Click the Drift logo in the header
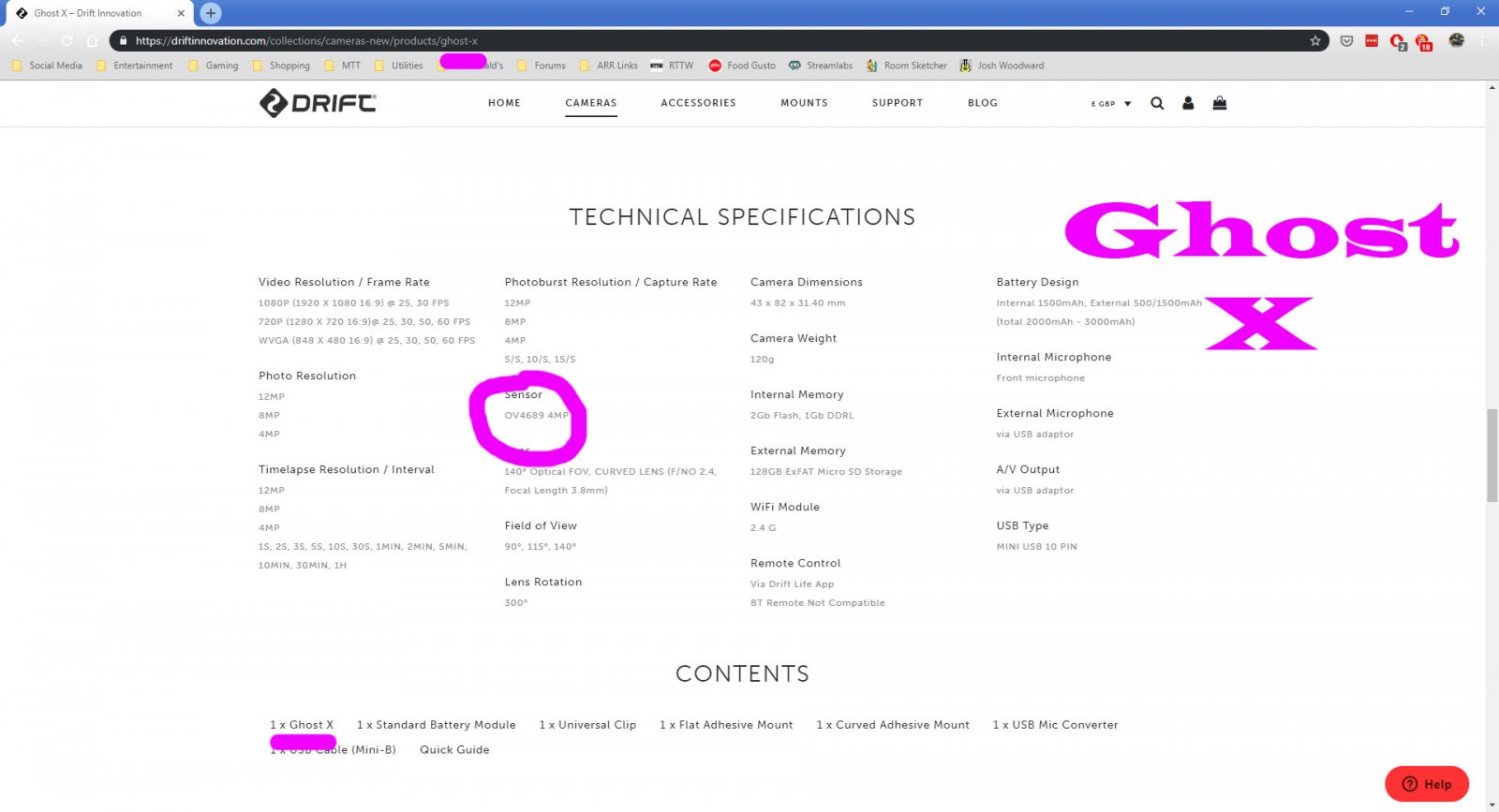The width and height of the screenshot is (1499, 812). coord(318,103)
